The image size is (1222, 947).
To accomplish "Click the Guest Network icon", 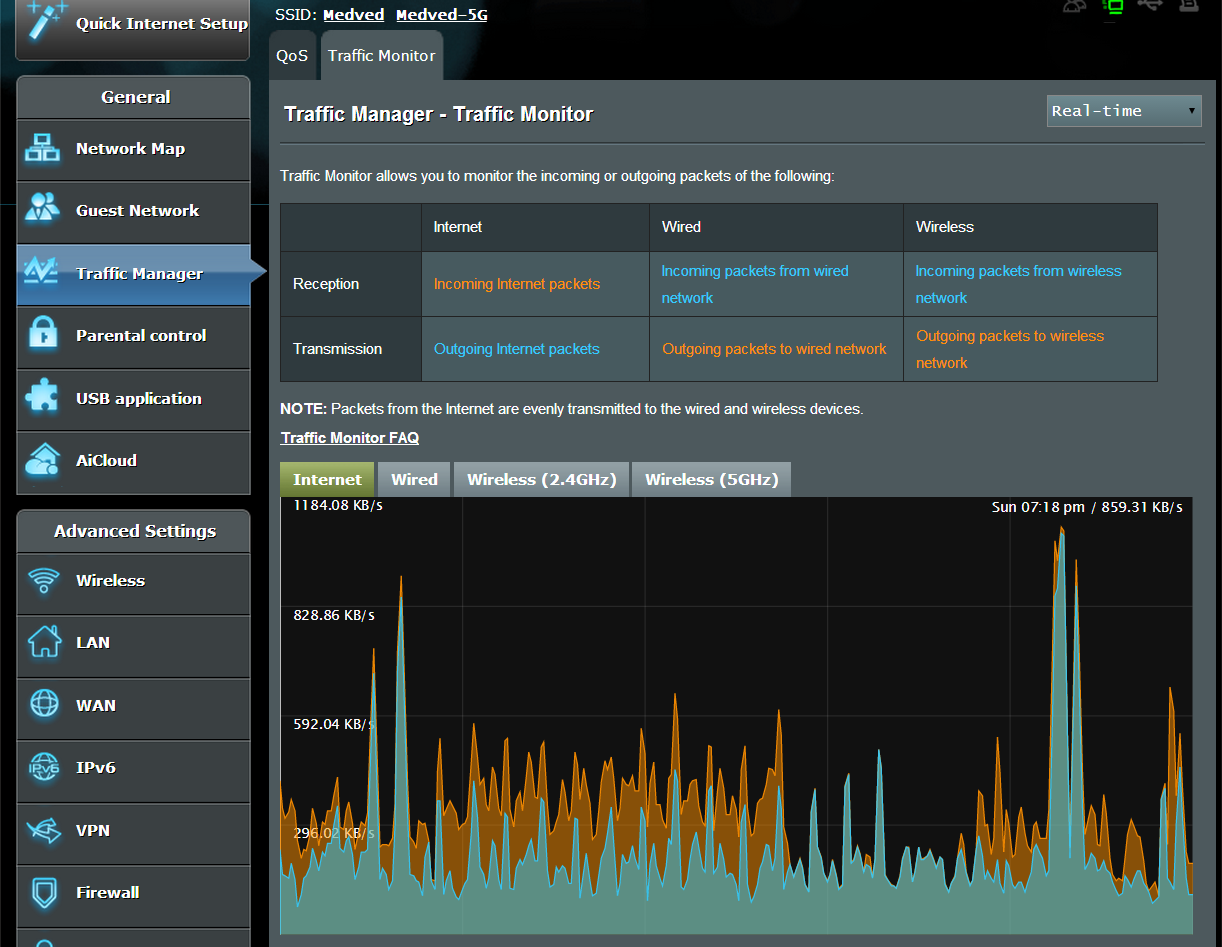I will coord(43,211).
